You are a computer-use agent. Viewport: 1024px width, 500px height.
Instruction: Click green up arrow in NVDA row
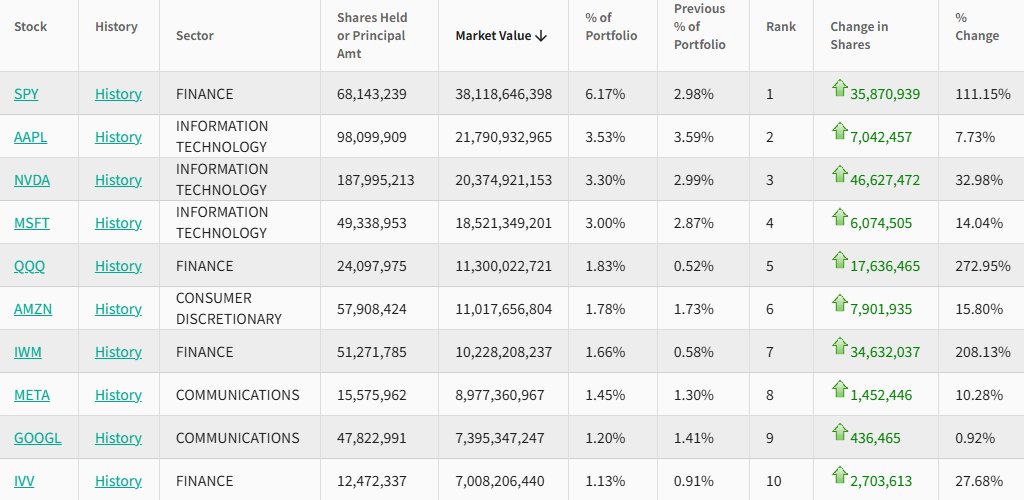(839, 176)
